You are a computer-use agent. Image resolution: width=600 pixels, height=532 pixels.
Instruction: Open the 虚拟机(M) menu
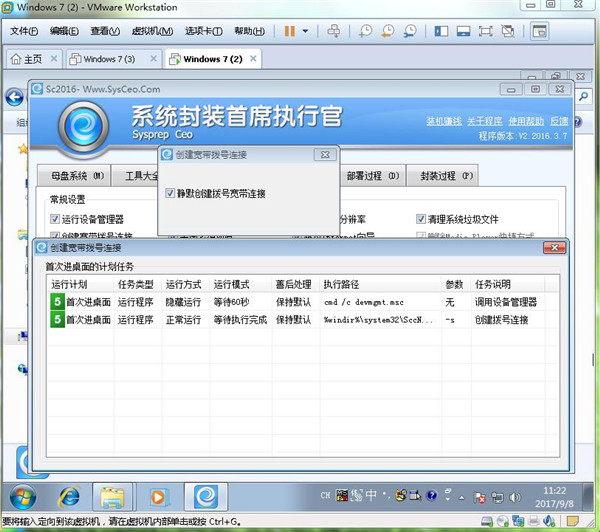152,31
